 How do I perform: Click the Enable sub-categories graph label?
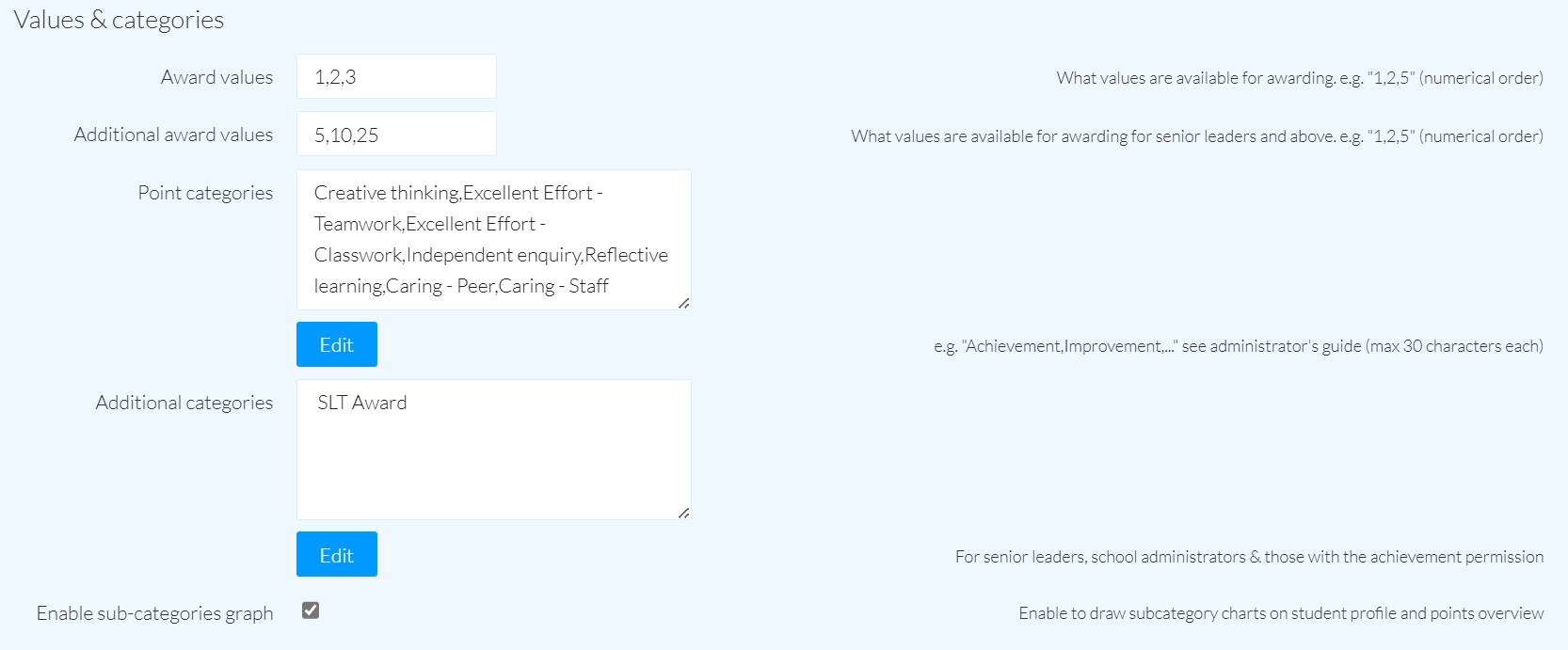154,612
